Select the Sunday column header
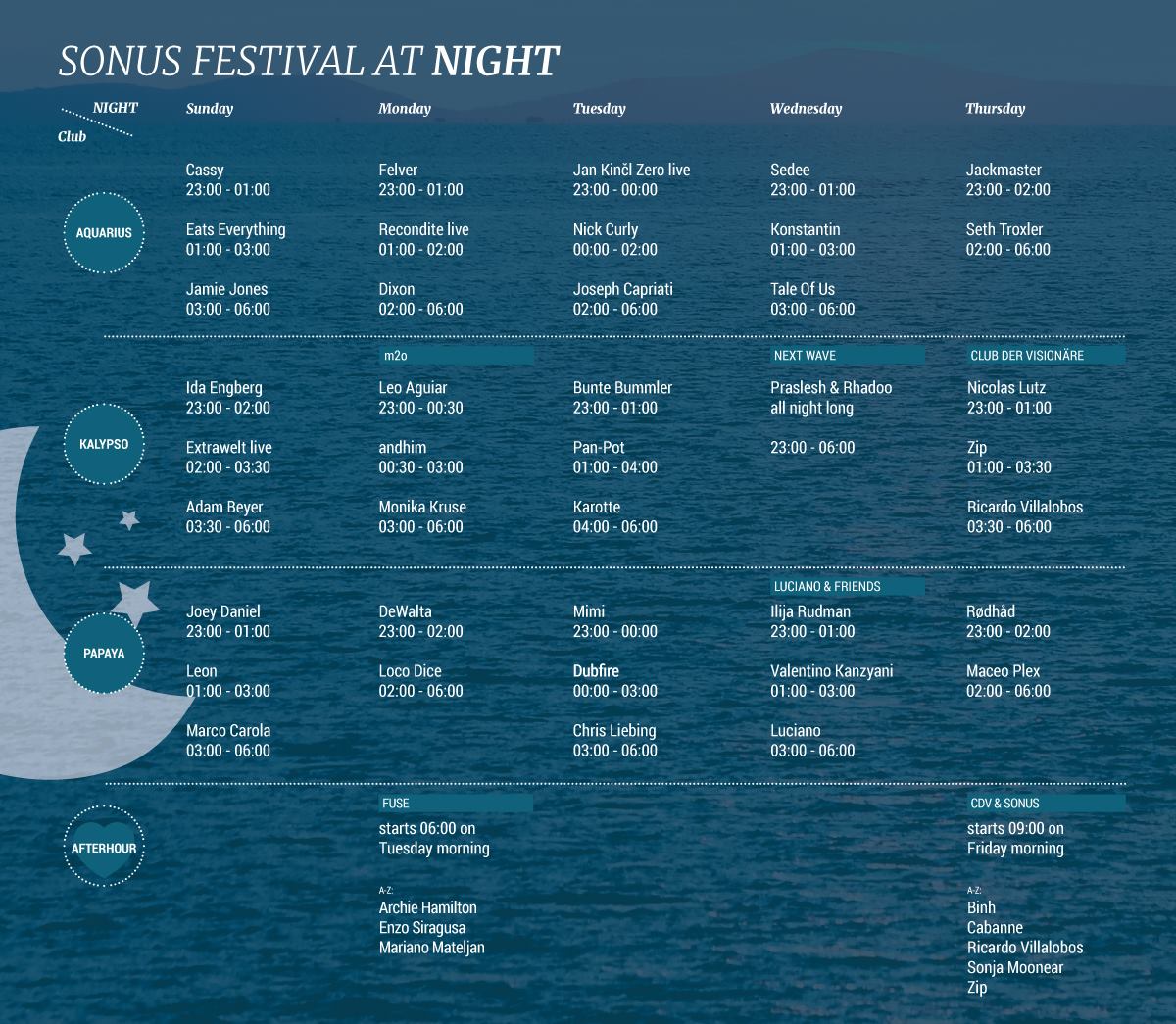This screenshot has height=1024, width=1176. point(210,109)
